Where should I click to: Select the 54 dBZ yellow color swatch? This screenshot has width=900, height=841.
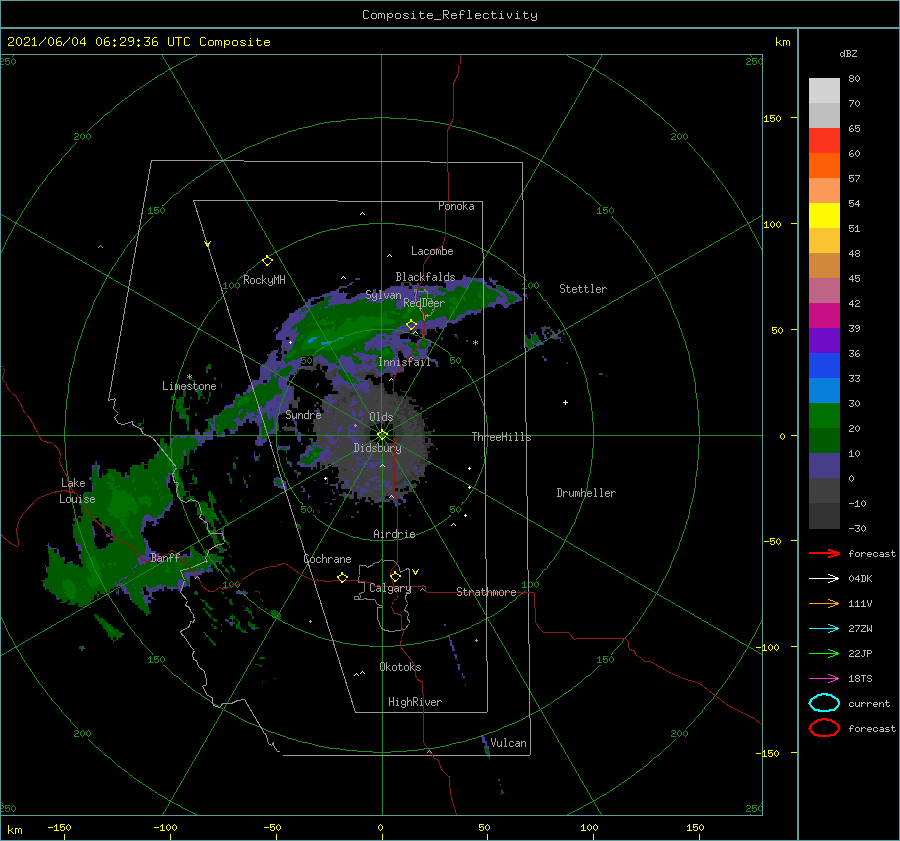tap(824, 215)
